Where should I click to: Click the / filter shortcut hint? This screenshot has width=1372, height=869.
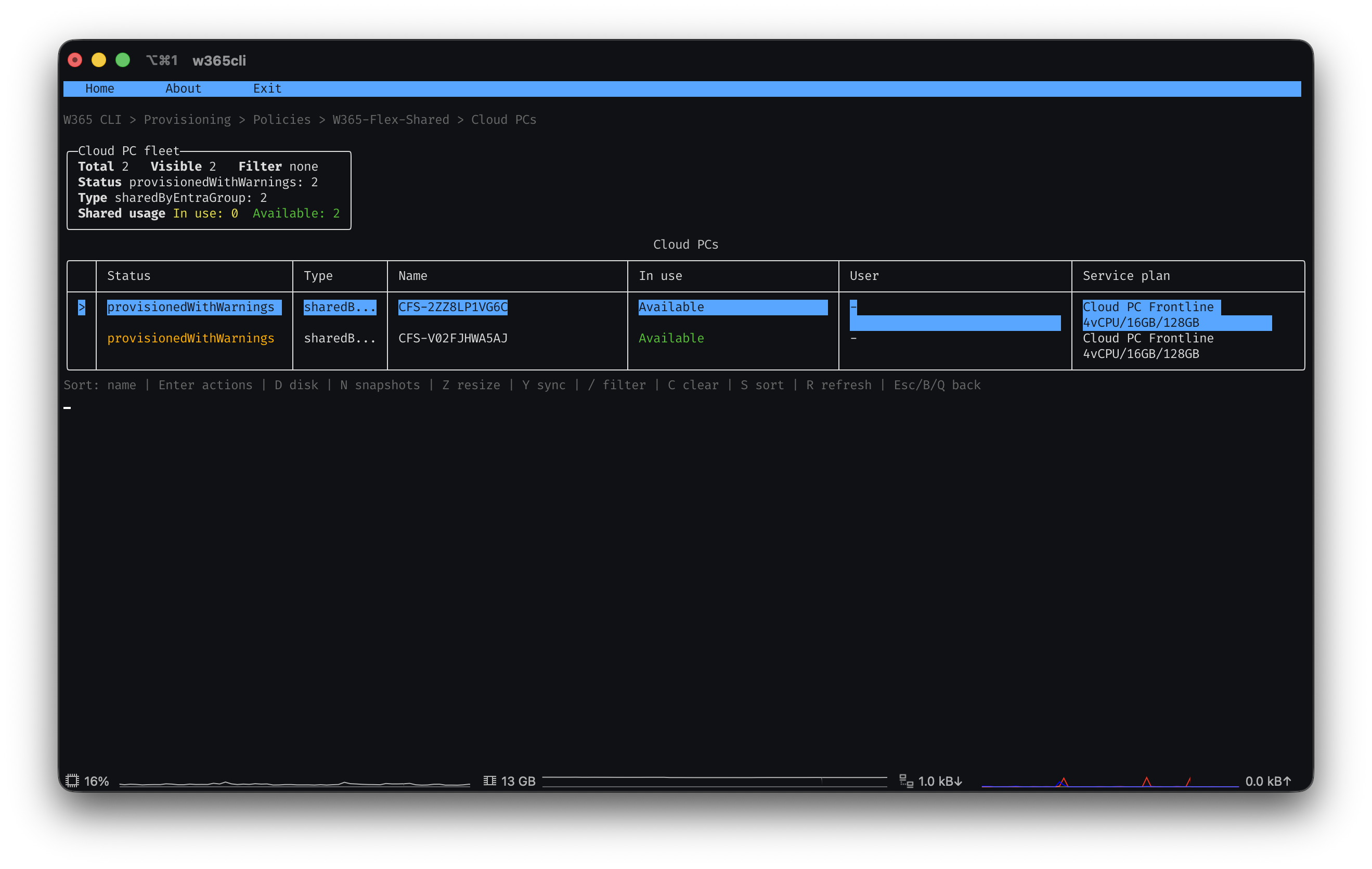tap(617, 386)
